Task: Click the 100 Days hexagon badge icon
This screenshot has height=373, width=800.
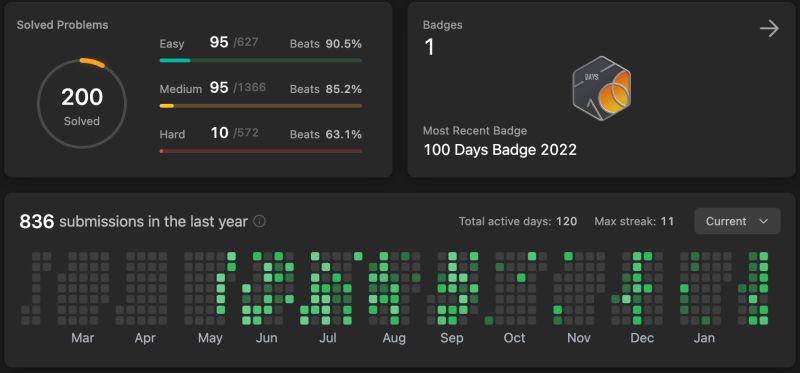Action: click(602, 88)
